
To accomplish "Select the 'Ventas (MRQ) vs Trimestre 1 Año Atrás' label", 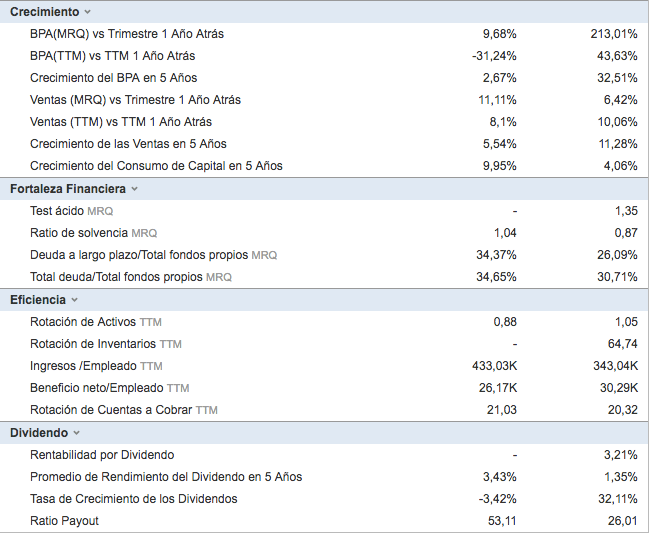I will point(135,100).
